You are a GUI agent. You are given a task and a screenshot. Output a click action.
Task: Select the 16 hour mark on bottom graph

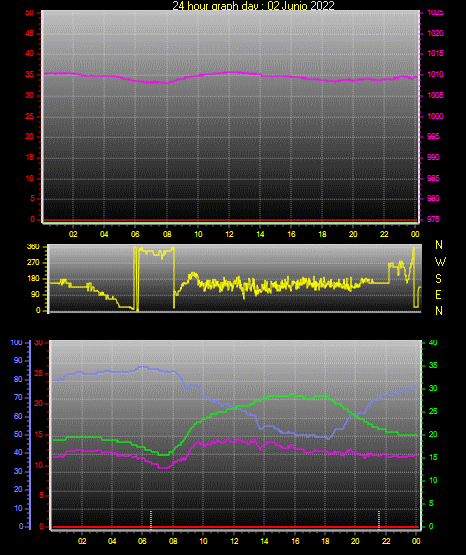295,541
